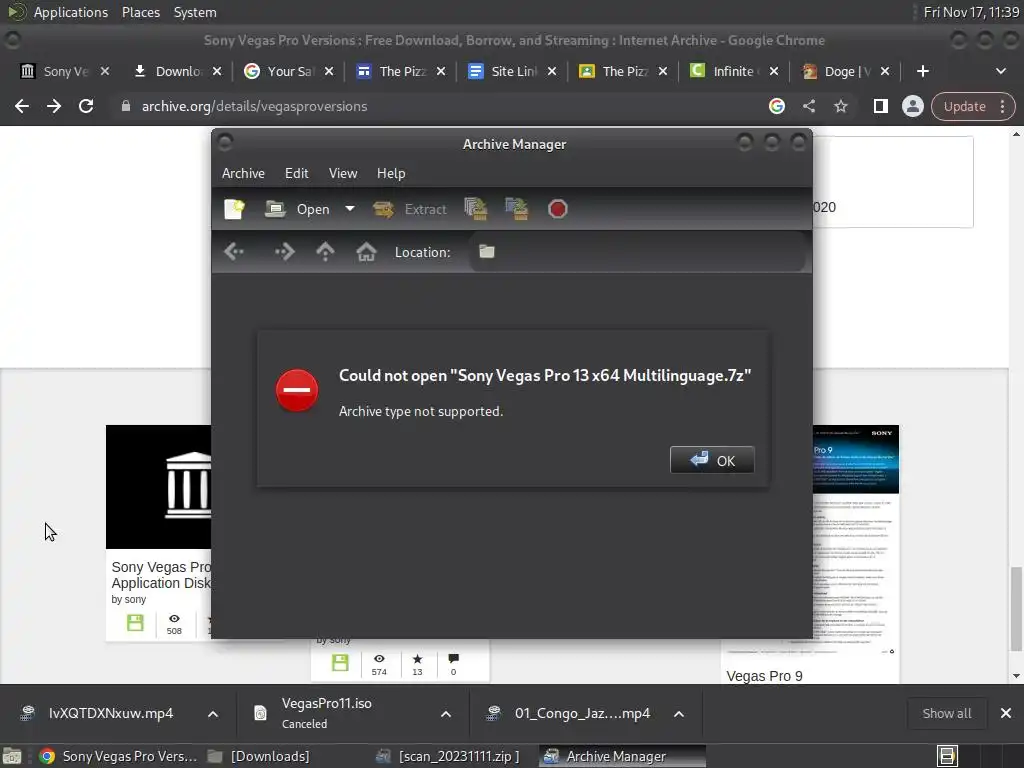
Task: Click the new archive icon
Action: tap(234, 209)
